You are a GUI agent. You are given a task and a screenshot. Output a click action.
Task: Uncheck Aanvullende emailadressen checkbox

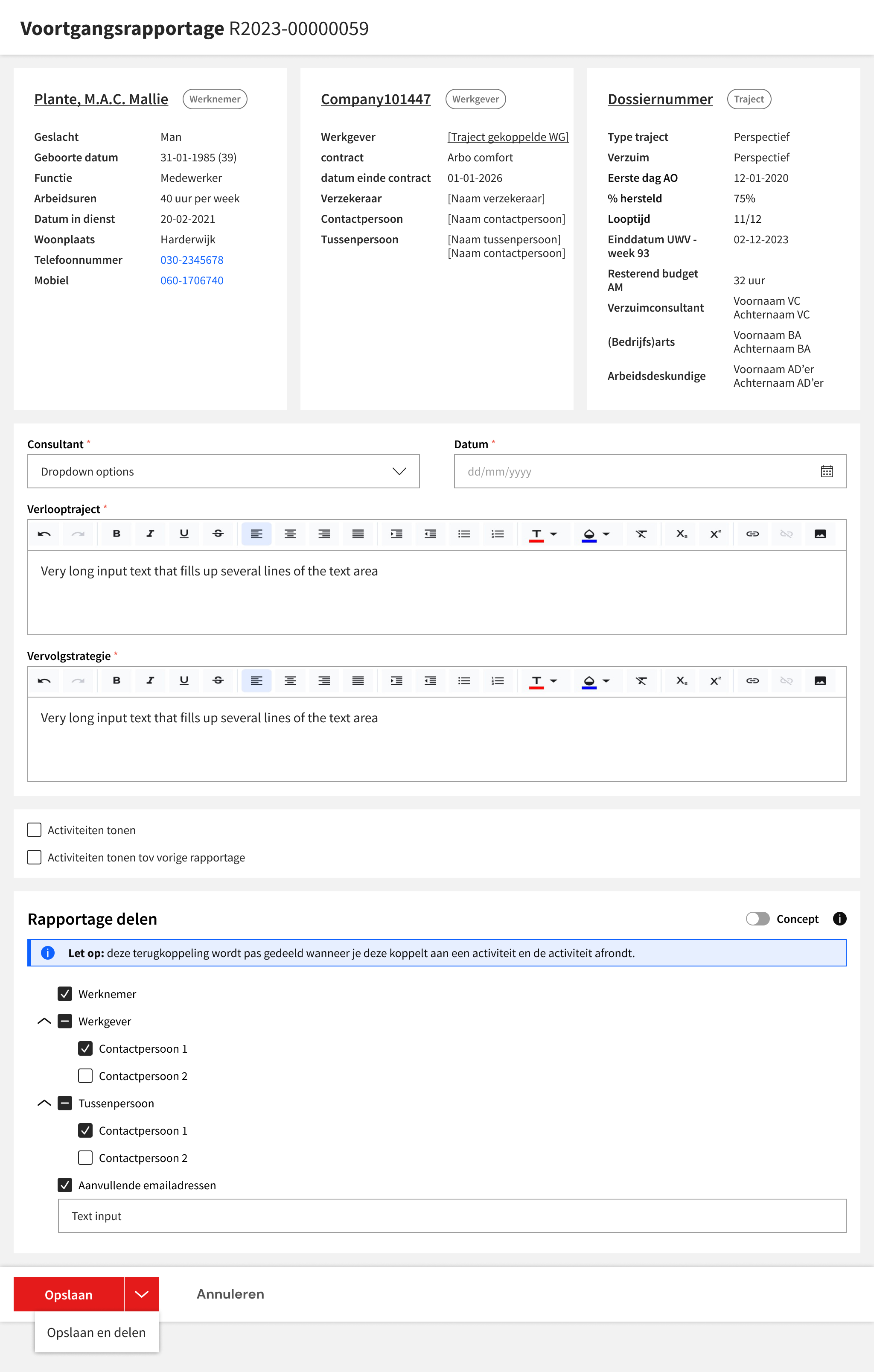tap(65, 1185)
